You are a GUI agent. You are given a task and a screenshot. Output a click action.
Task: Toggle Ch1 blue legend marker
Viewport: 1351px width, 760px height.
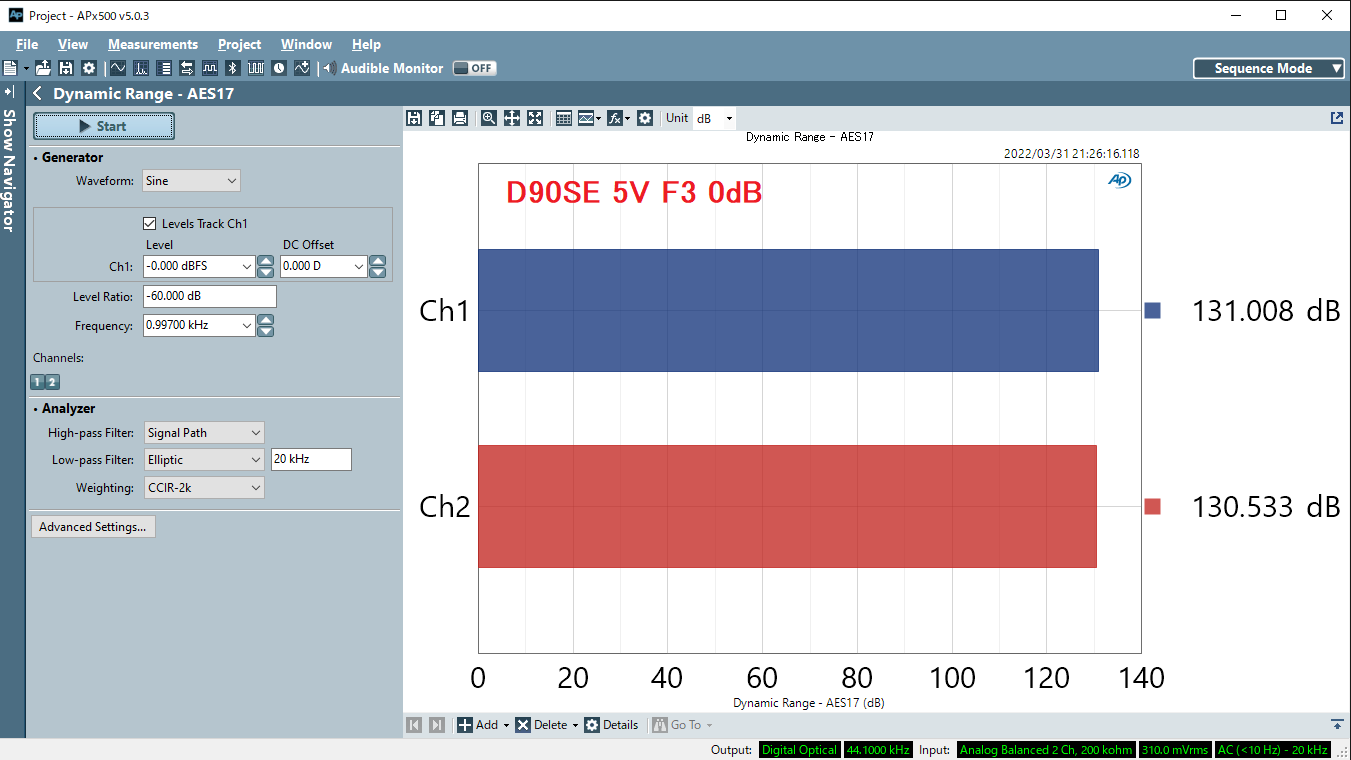click(x=1152, y=311)
